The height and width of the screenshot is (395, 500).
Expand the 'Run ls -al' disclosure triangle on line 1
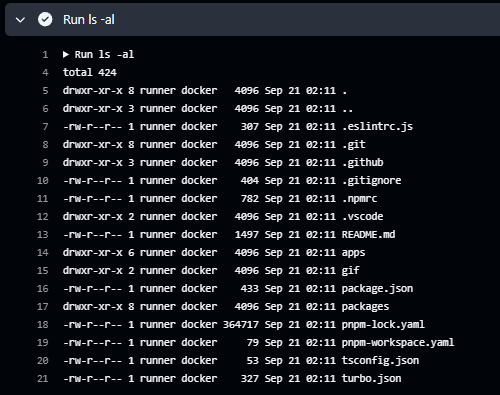coord(66,54)
